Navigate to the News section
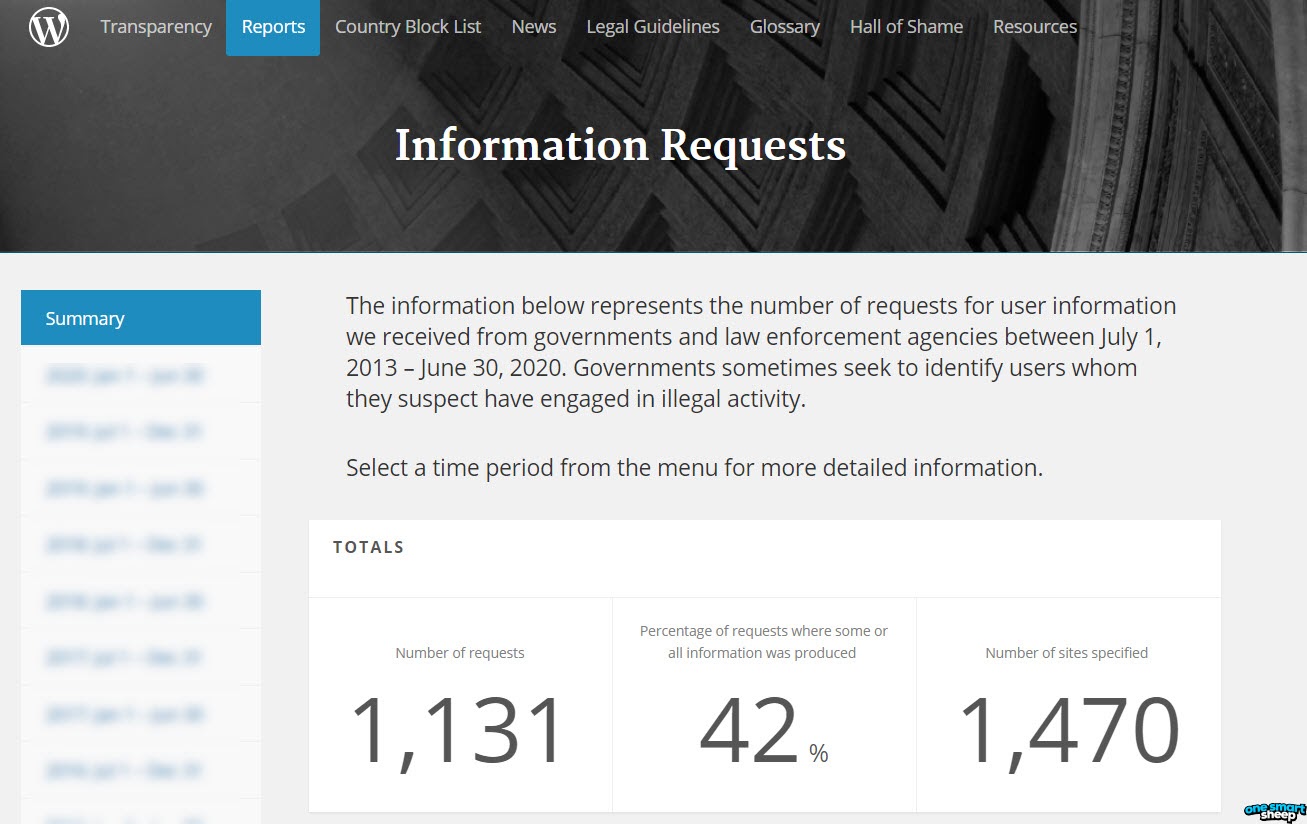The height and width of the screenshot is (824, 1307). pos(533,27)
